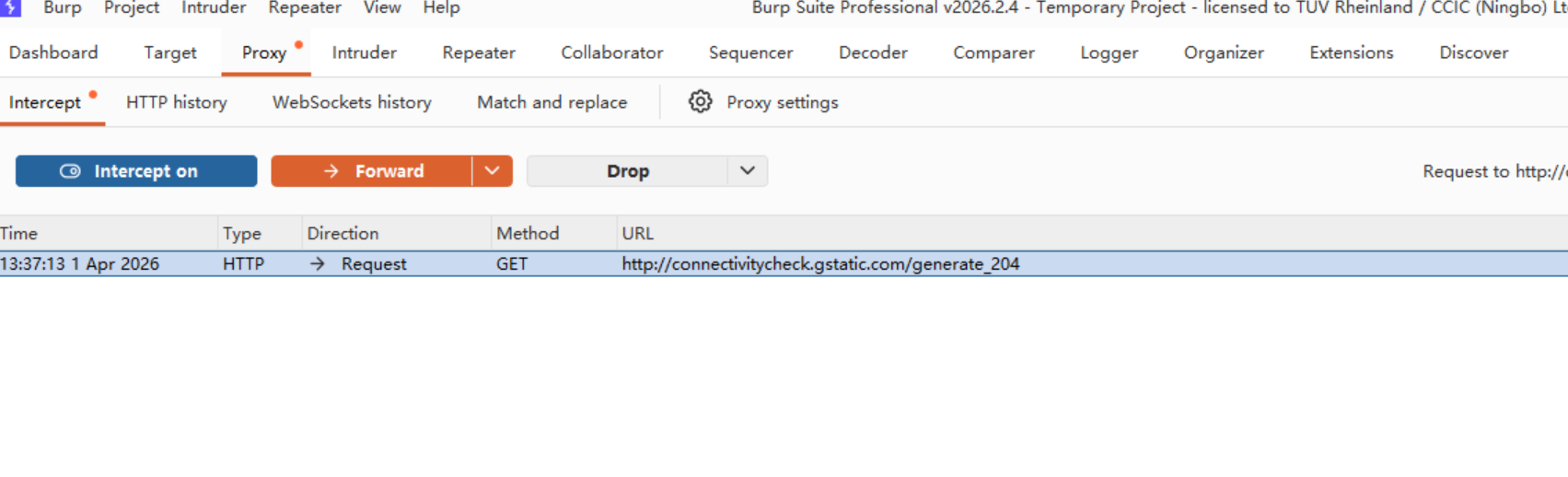1568x477 pixels.
Task: Switch to the Logger tab
Action: pyautogui.click(x=1109, y=52)
